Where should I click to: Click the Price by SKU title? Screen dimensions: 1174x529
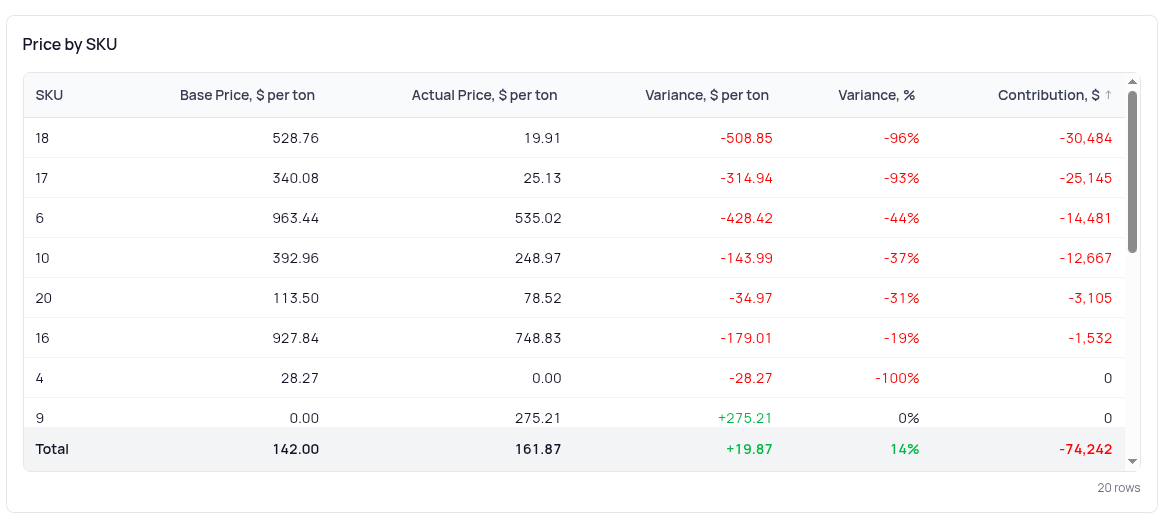(x=70, y=44)
